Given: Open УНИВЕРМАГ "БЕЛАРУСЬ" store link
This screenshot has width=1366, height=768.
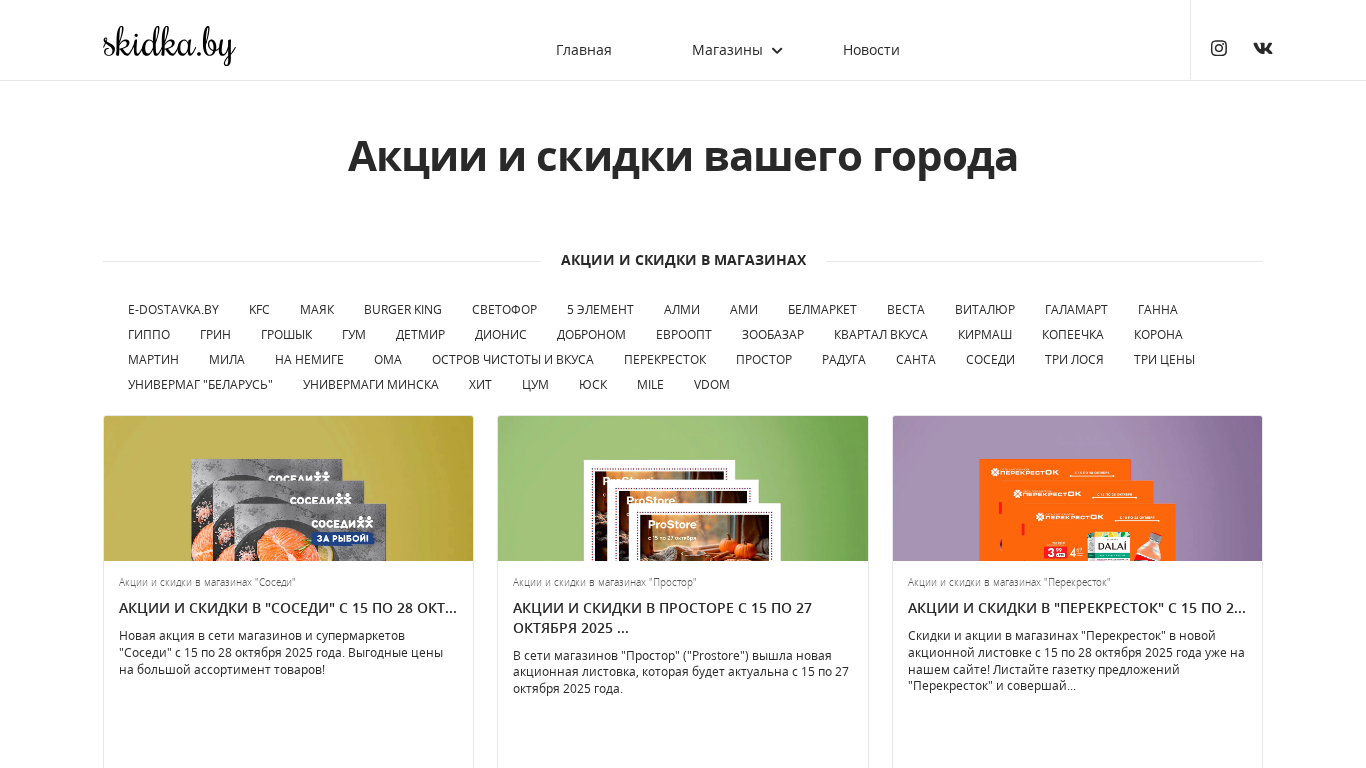Looking at the screenshot, I should pyautogui.click(x=200, y=384).
